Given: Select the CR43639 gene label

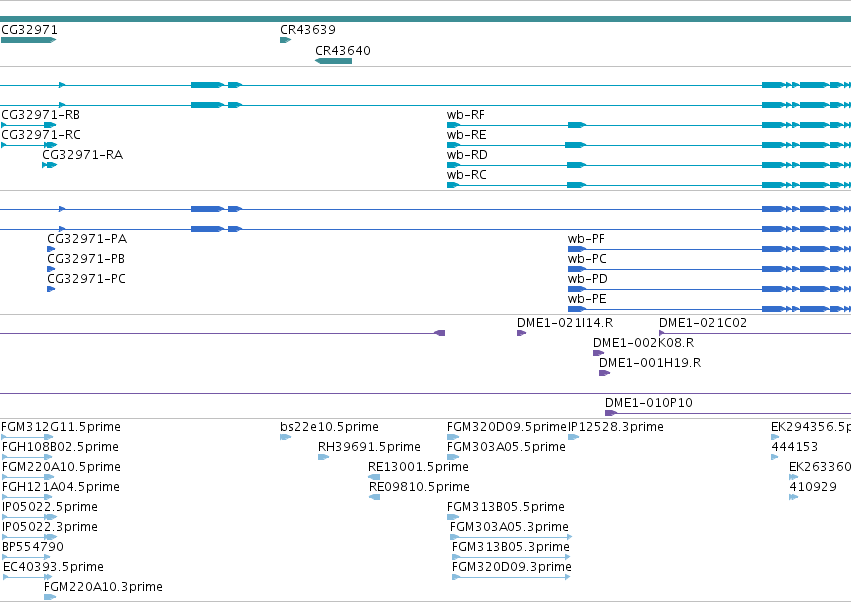Looking at the screenshot, I should pos(308,30).
